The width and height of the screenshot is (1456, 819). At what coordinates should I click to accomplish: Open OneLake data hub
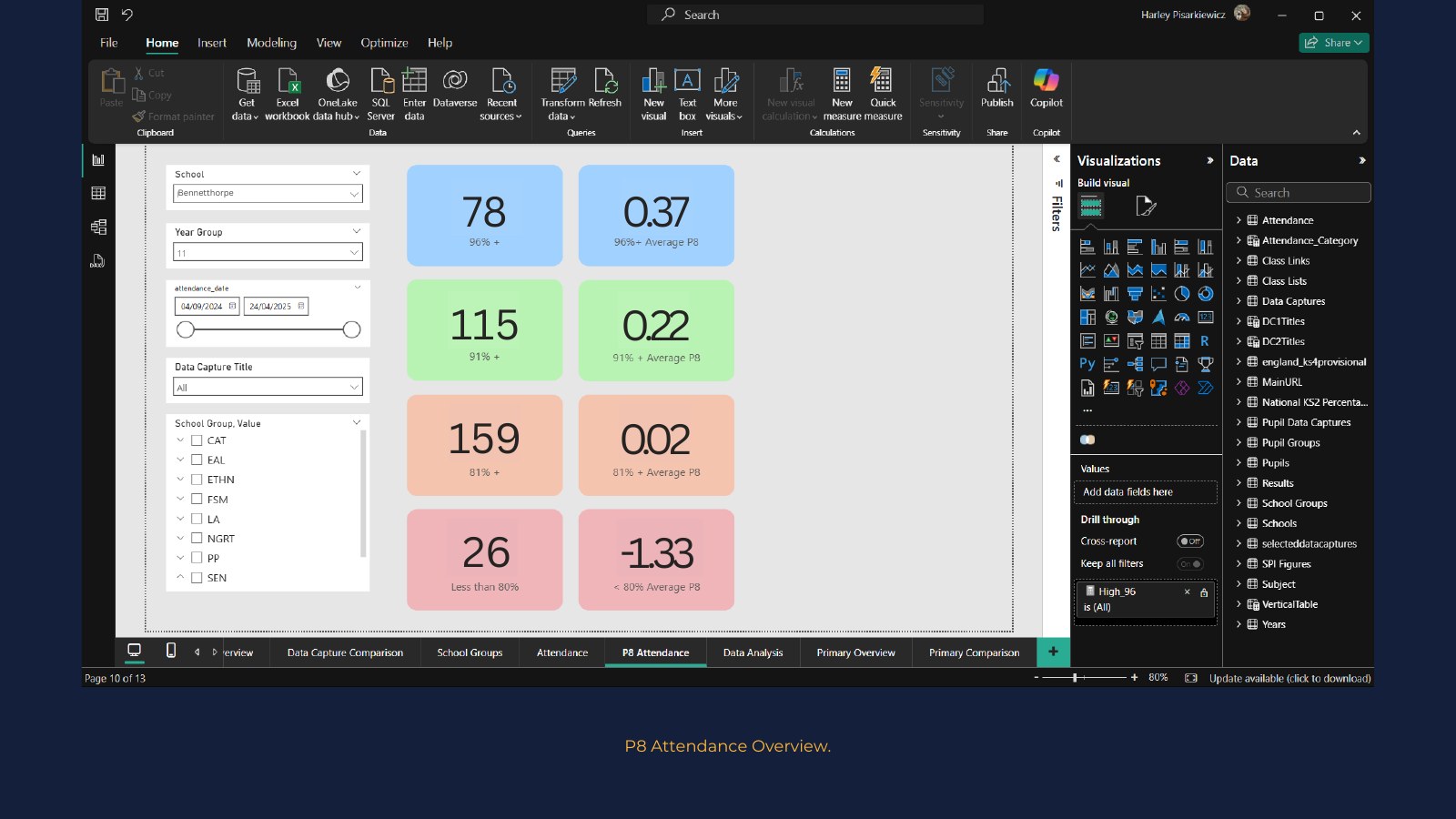pos(338,94)
